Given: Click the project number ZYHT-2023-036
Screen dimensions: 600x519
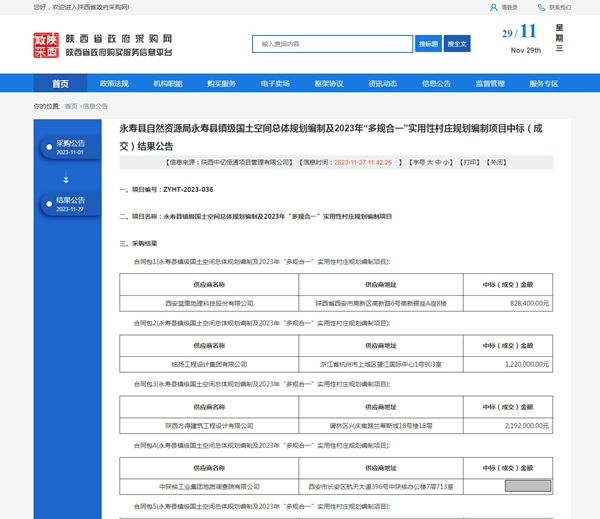Looking at the screenshot, I should 188,189.
